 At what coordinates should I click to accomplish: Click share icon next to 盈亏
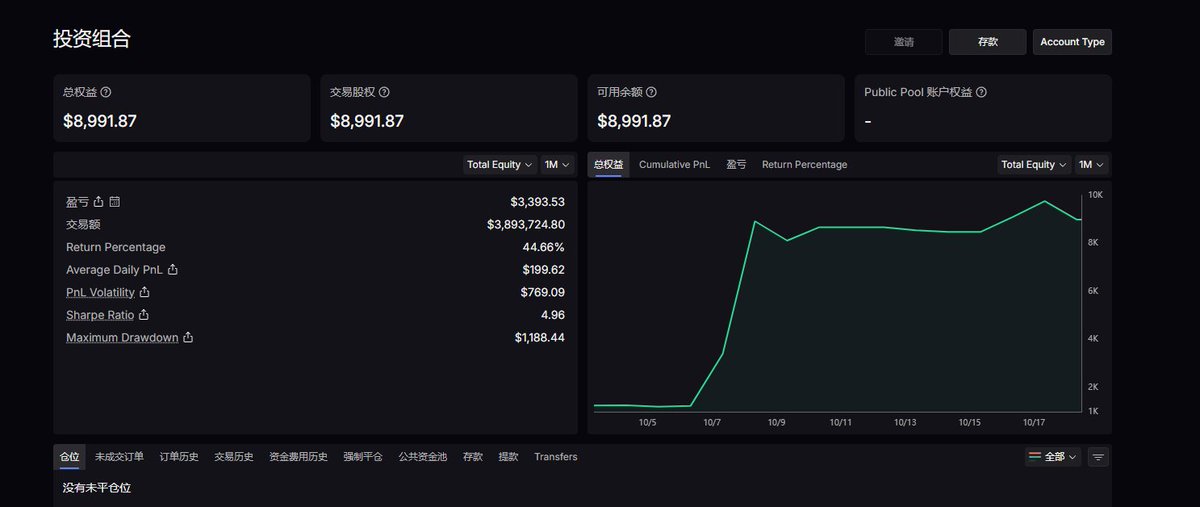tap(98, 202)
